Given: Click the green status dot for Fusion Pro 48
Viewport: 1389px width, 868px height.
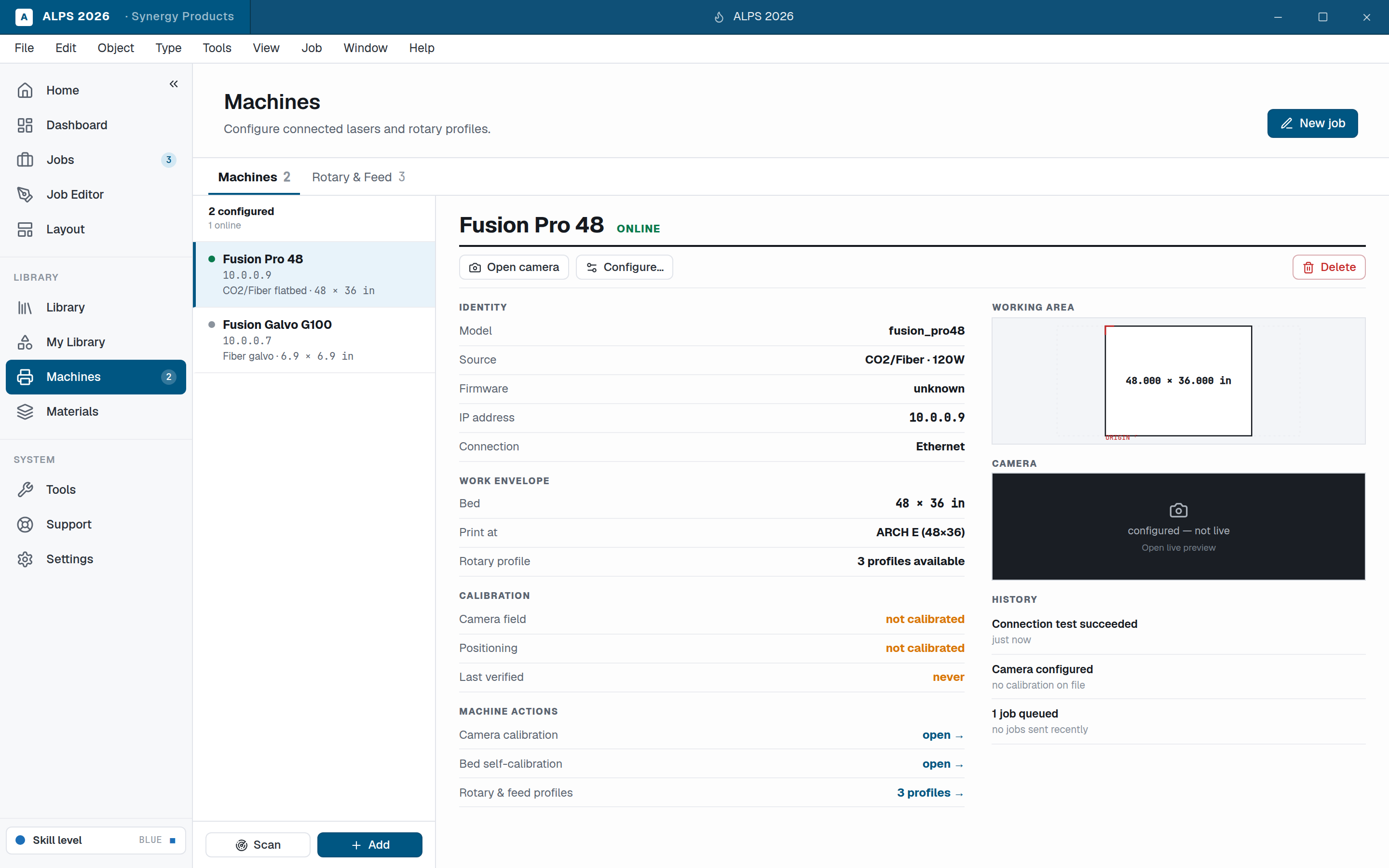Looking at the screenshot, I should click(212, 259).
